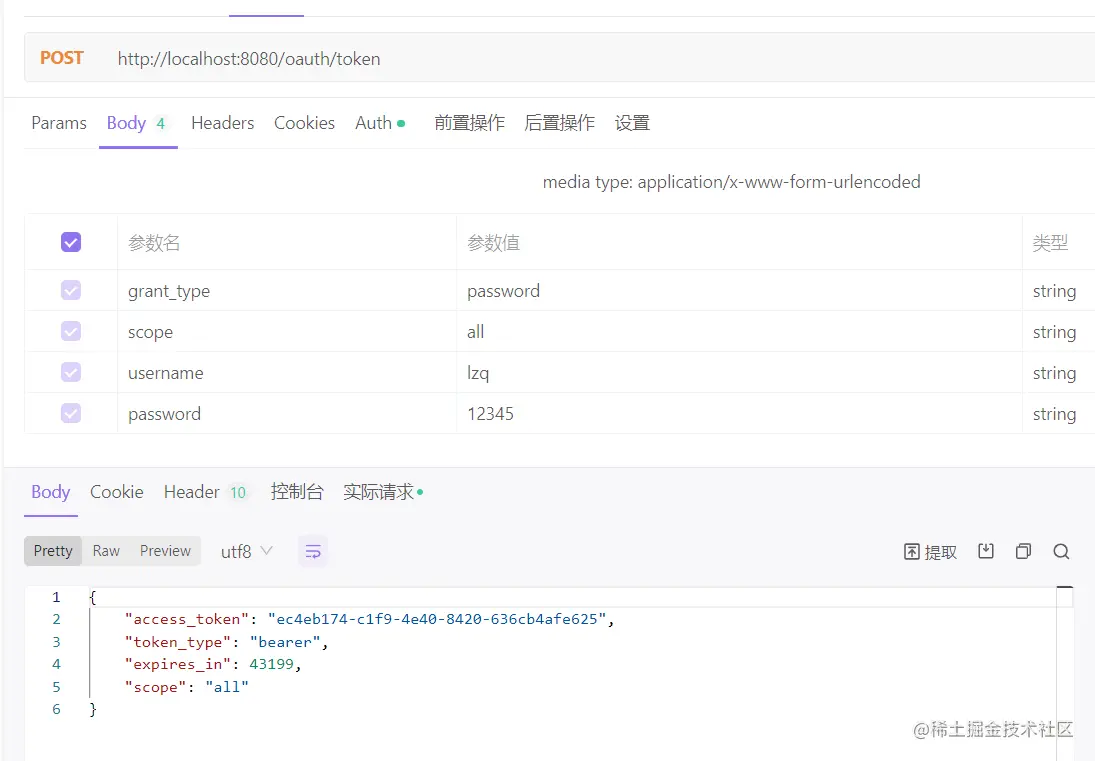Uncheck the grant_type parameter checkbox
Viewport: 1095px width, 761px height.
click(71, 290)
